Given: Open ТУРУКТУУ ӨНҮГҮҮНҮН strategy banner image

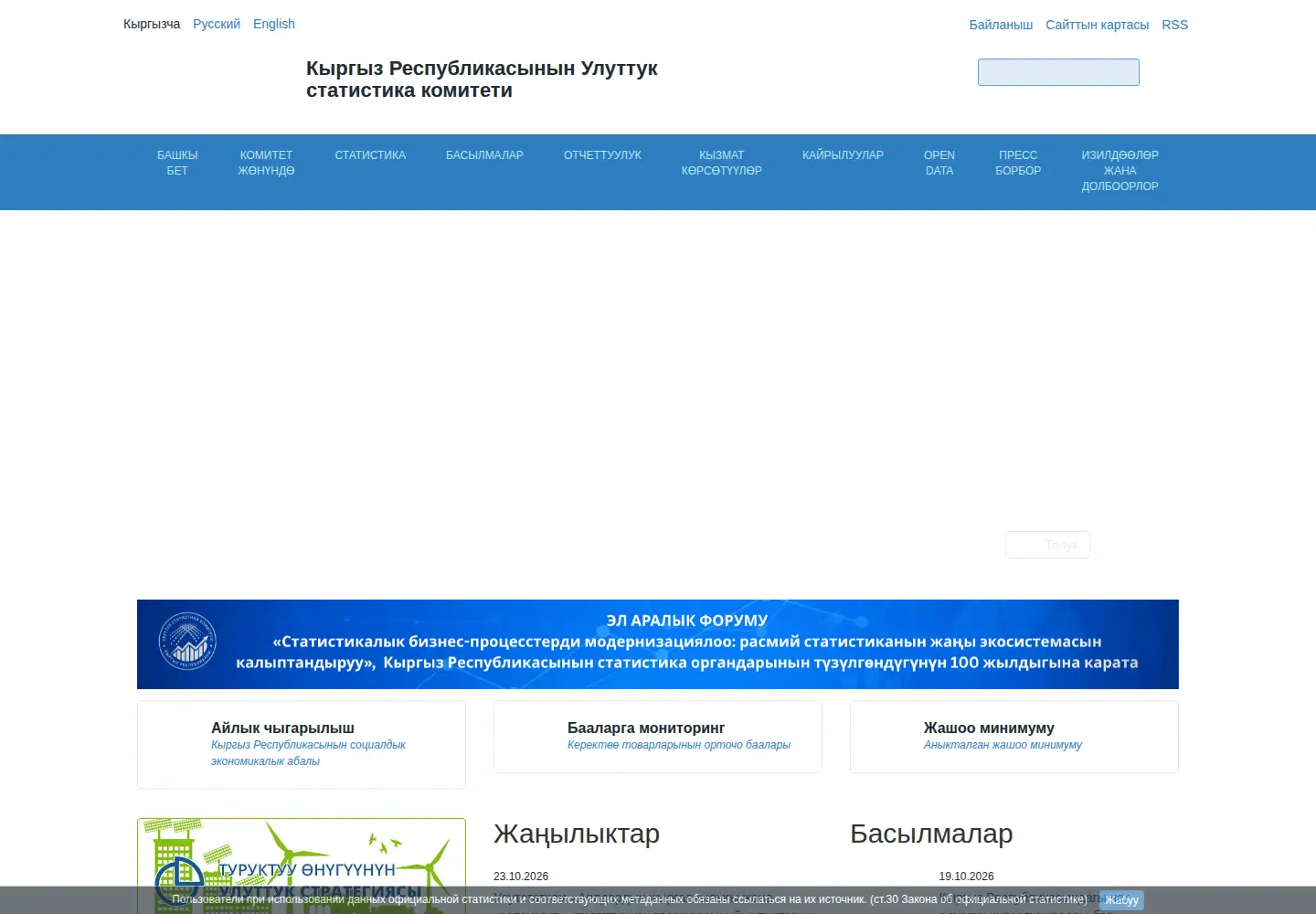Looking at the screenshot, I should point(302,866).
